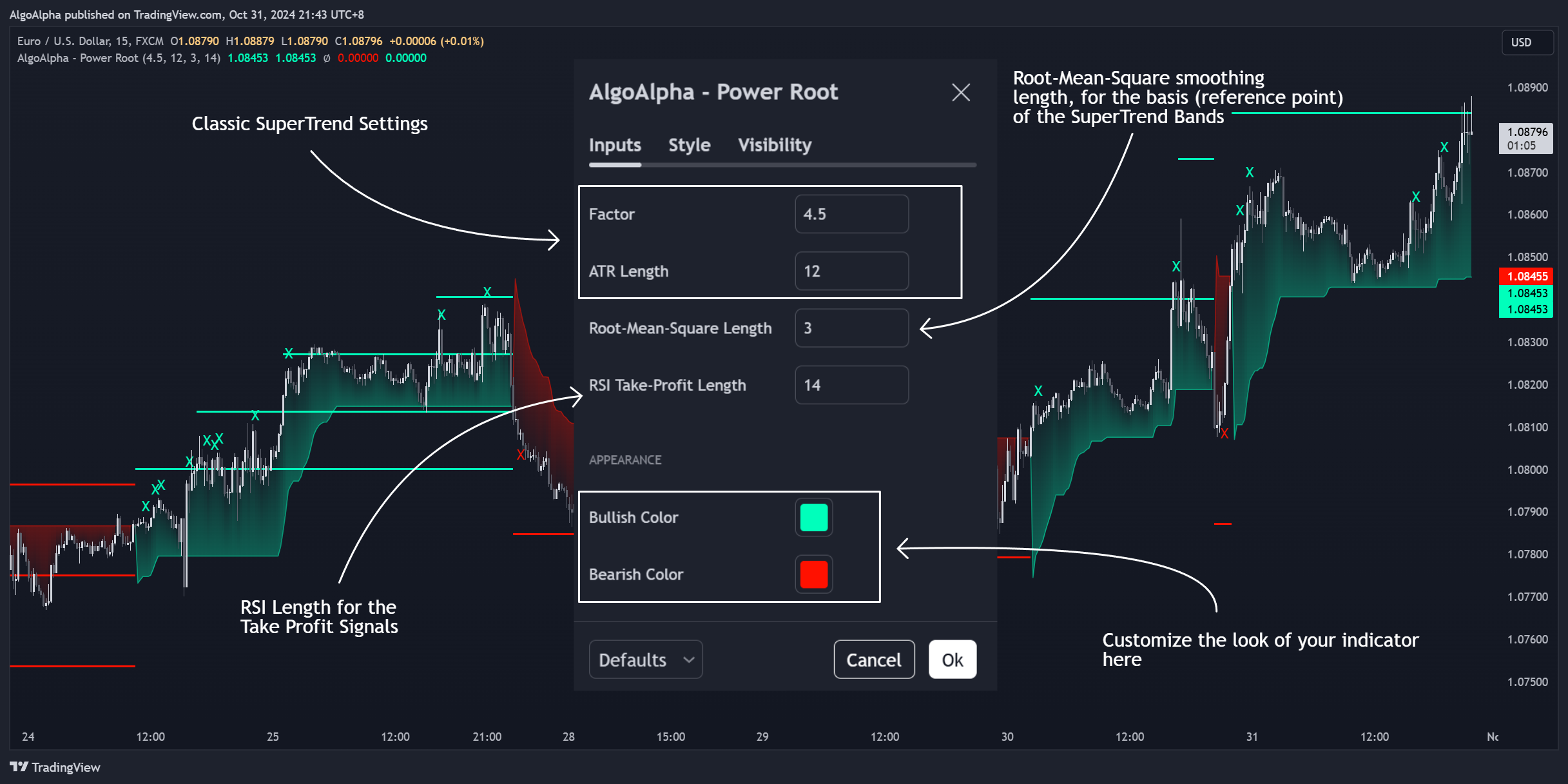The image size is (1568, 784).
Task: Click the TradingView logo
Action: 55,767
